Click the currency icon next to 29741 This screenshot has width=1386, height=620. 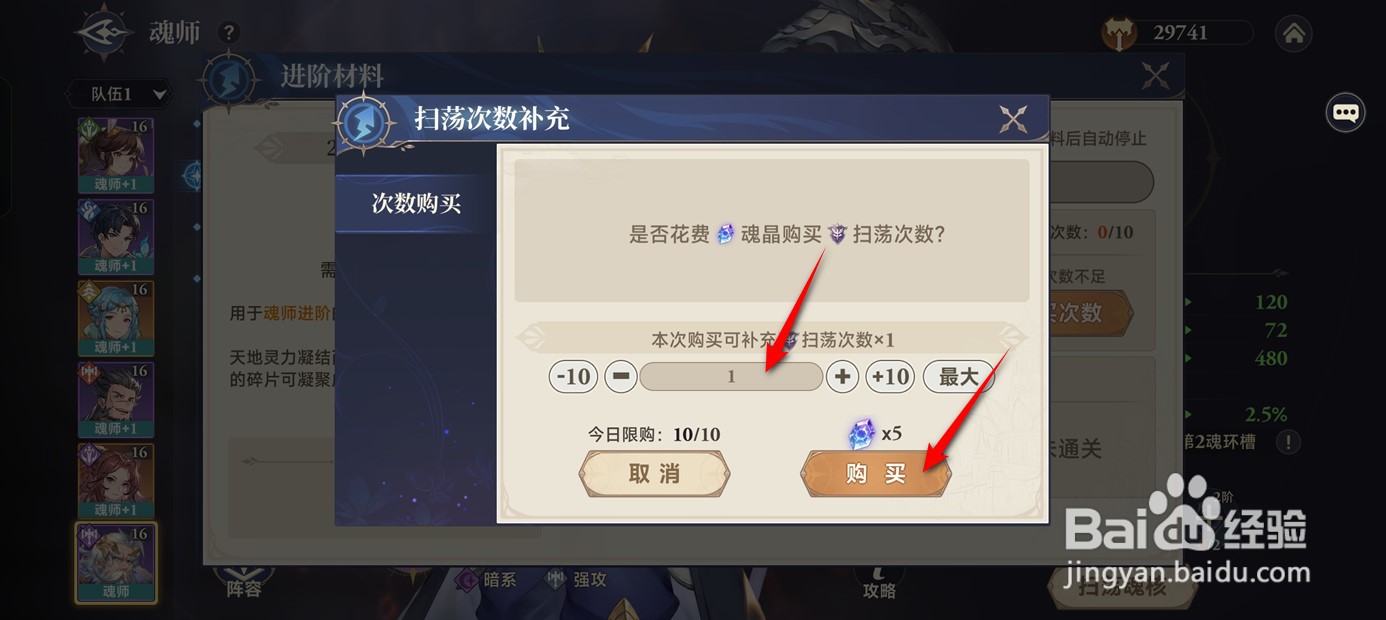(1120, 33)
